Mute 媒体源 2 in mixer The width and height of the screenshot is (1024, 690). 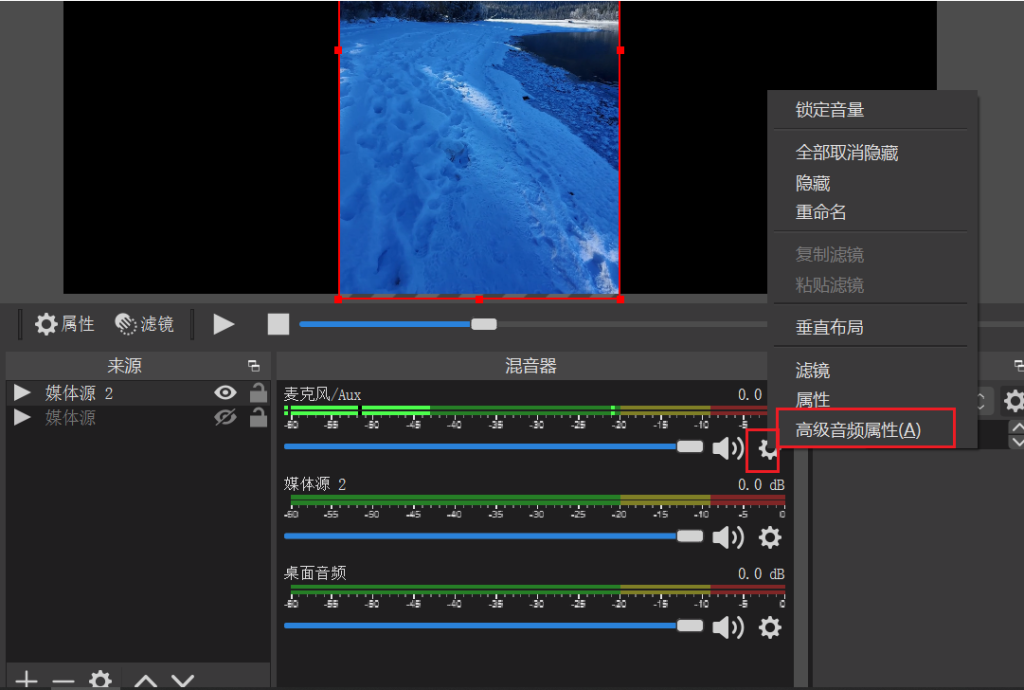(x=728, y=537)
